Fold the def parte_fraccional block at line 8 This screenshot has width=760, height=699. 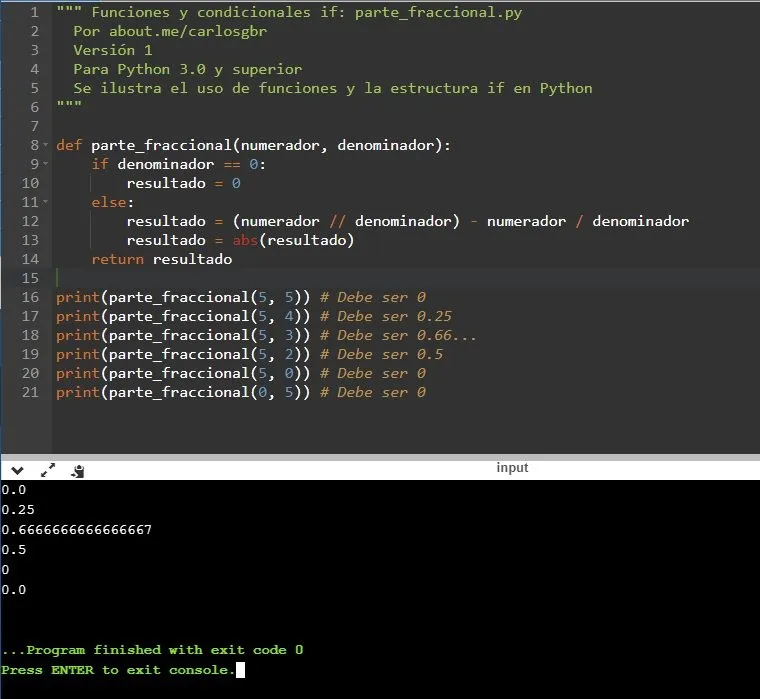(x=46, y=145)
